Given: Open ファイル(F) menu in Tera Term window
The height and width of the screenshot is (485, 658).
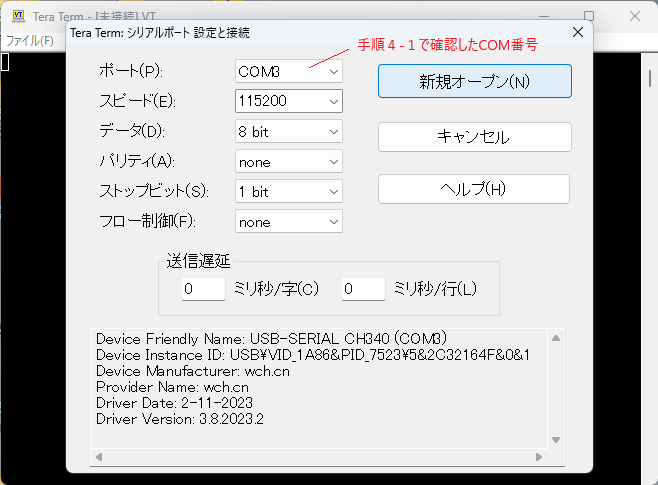Looking at the screenshot, I should 30,41.
